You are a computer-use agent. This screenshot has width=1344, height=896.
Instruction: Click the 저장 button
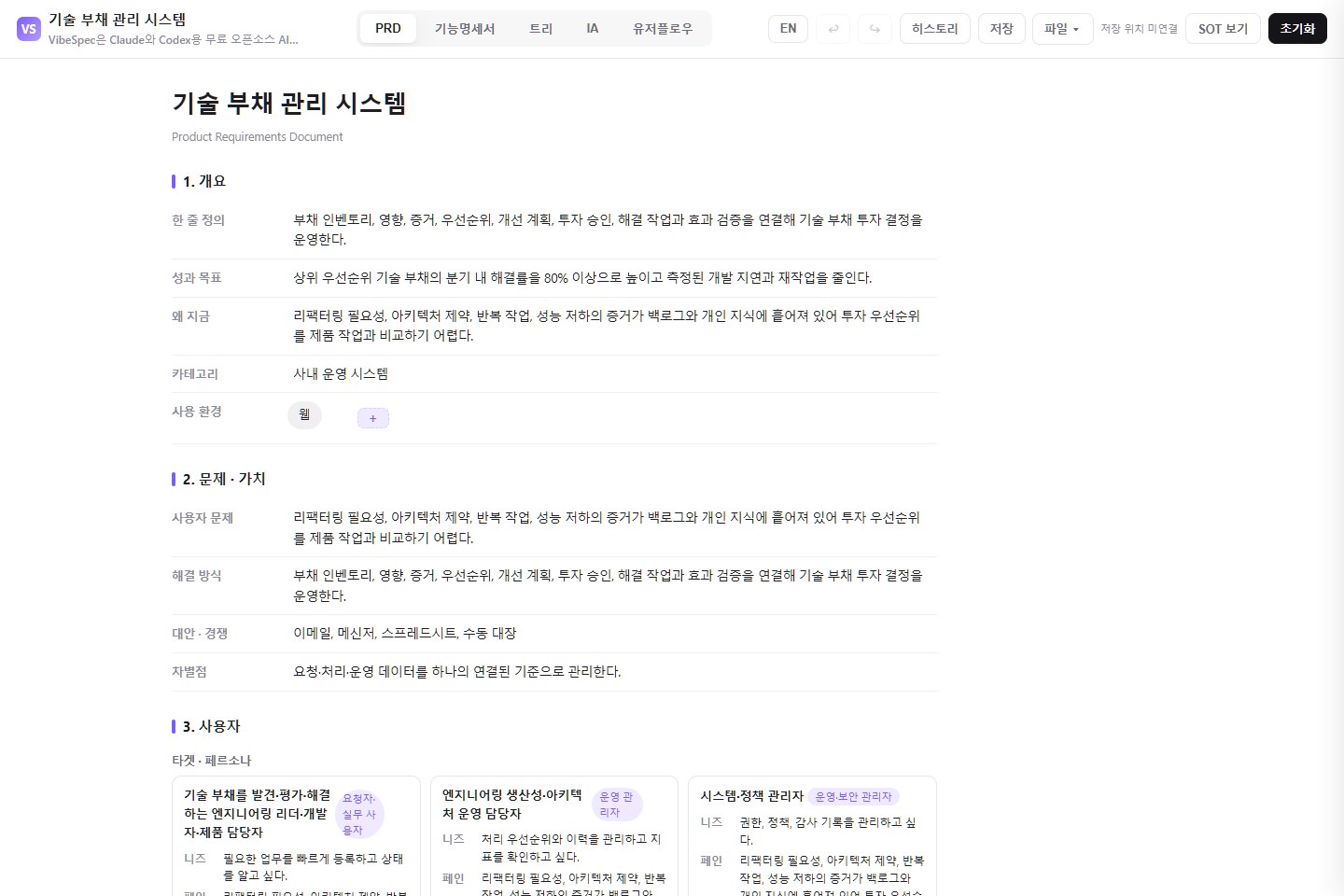coord(1001,29)
